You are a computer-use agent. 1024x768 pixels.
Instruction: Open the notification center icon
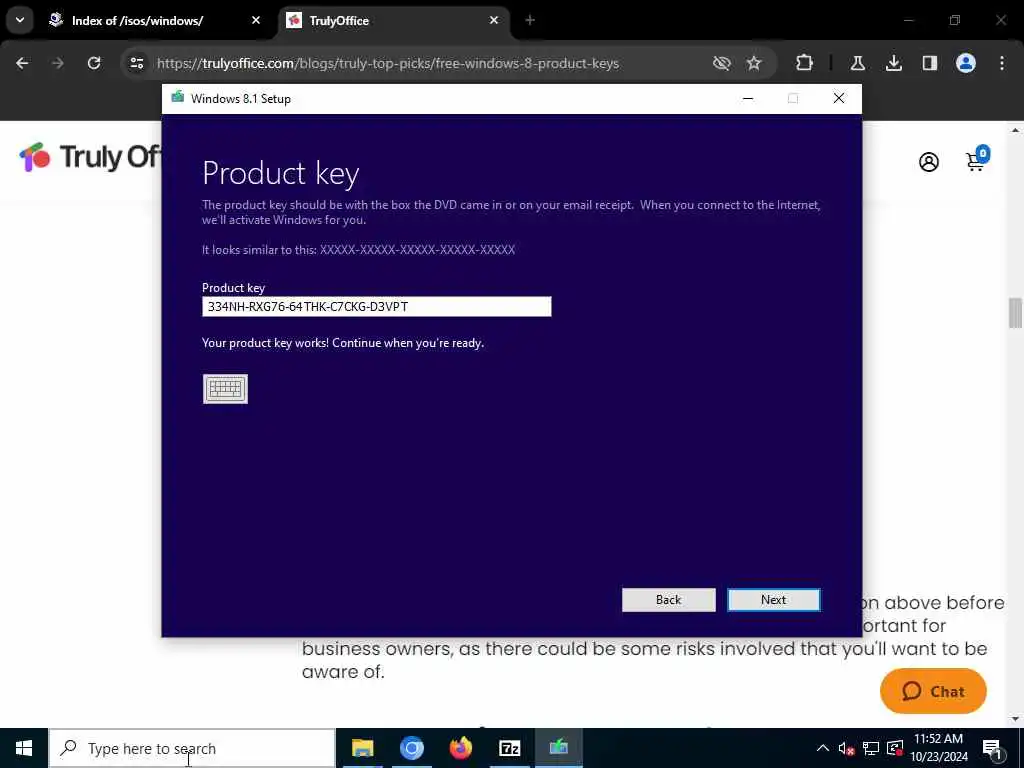point(993,749)
